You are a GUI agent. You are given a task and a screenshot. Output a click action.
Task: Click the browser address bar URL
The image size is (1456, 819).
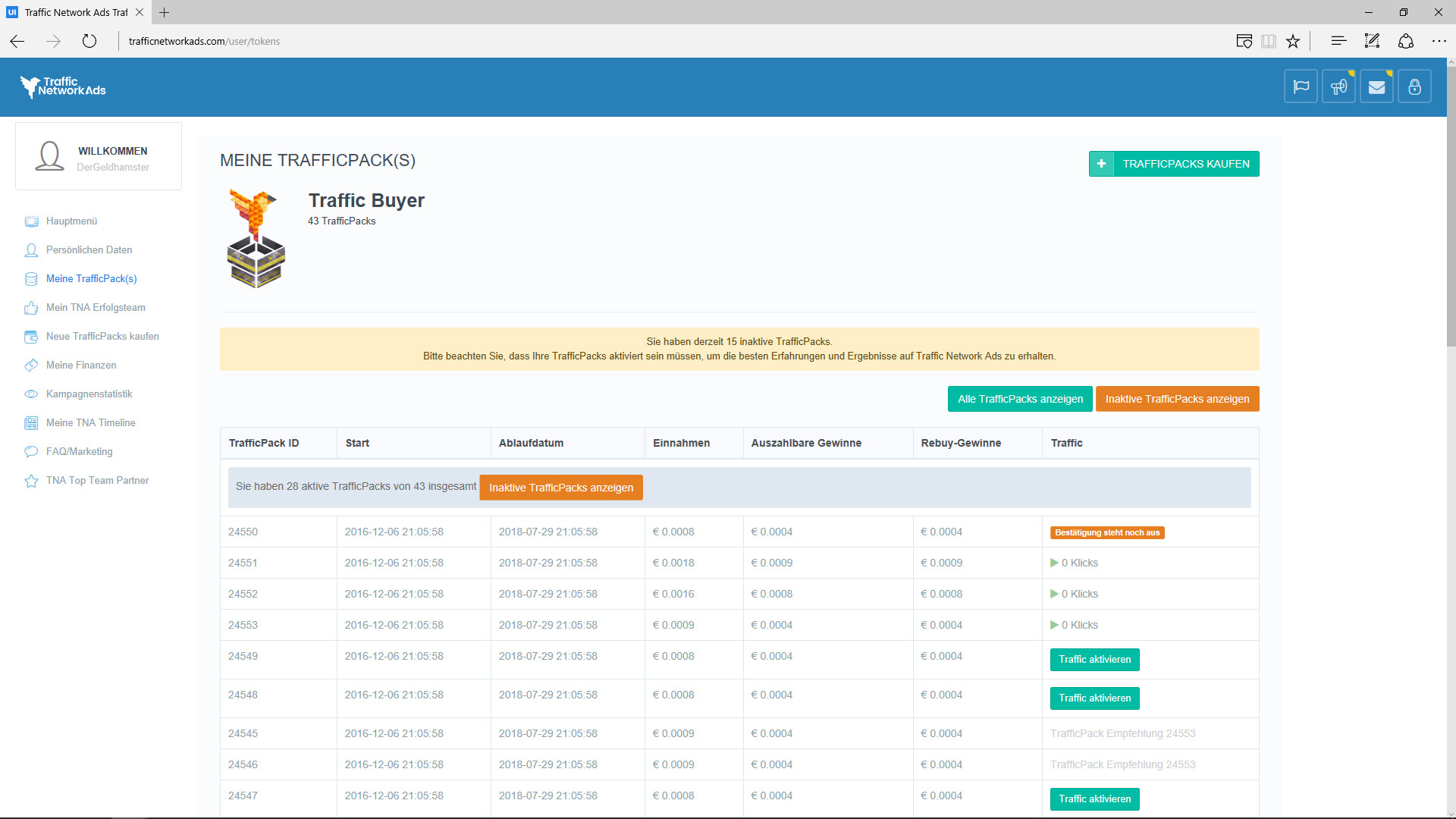coord(205,41)
